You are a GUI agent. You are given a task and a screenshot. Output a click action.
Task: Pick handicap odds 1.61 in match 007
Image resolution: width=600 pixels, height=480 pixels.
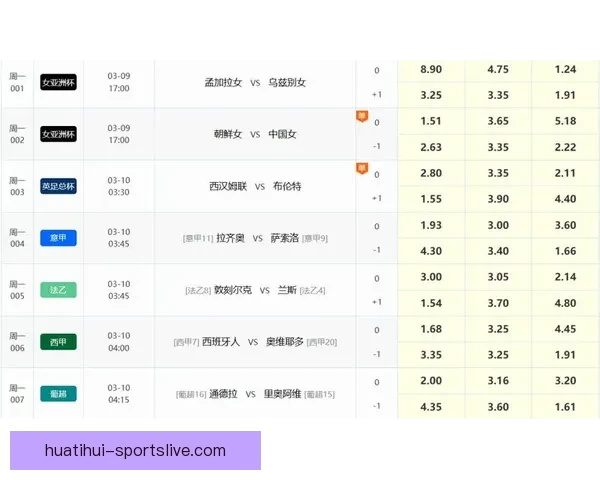pos(565,407)
